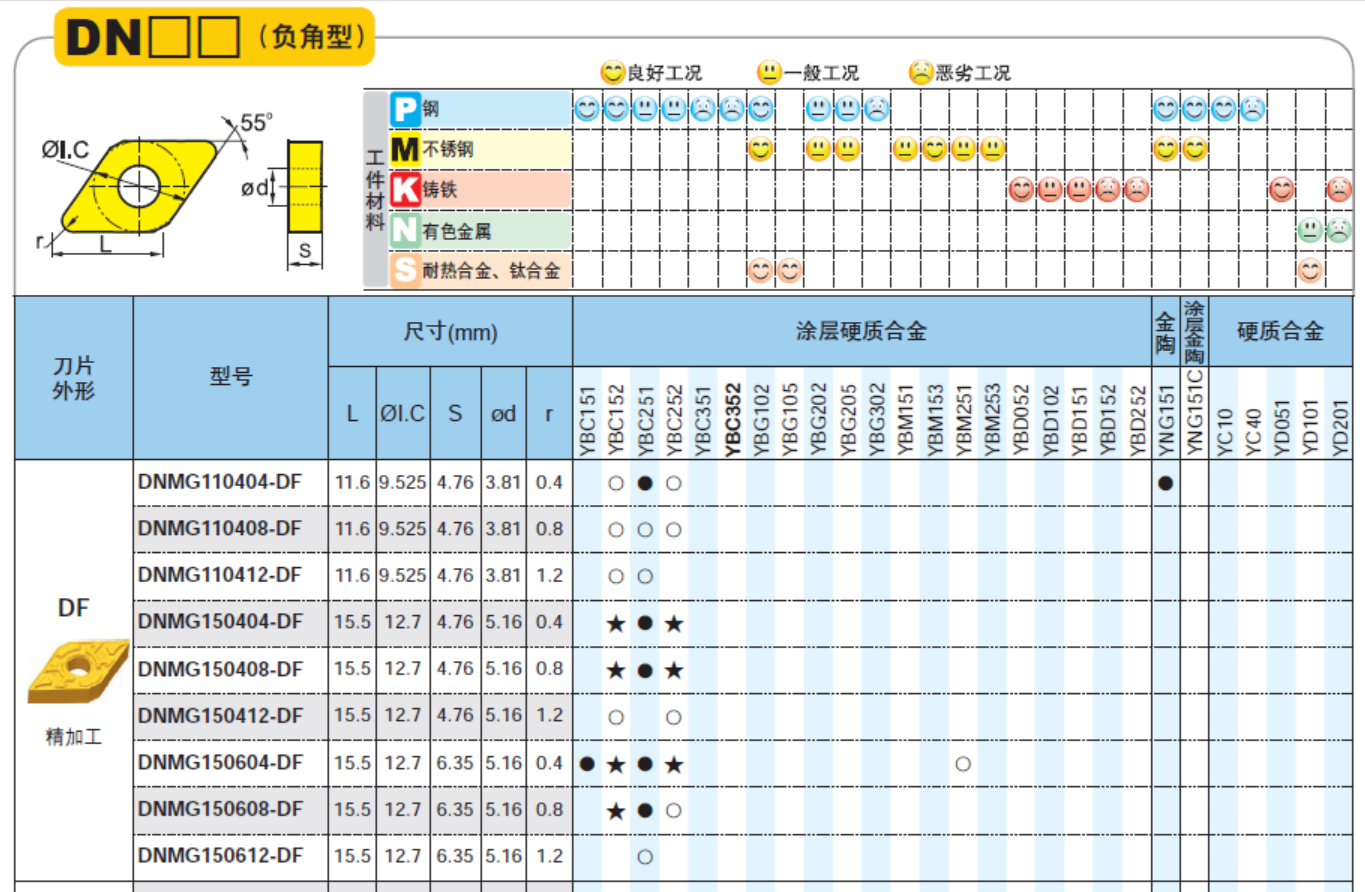This screenshot has height=892, width=1365.
Task: Click the sad face beside 恶劣工况 legend
Action: click(x=920, y=72)
